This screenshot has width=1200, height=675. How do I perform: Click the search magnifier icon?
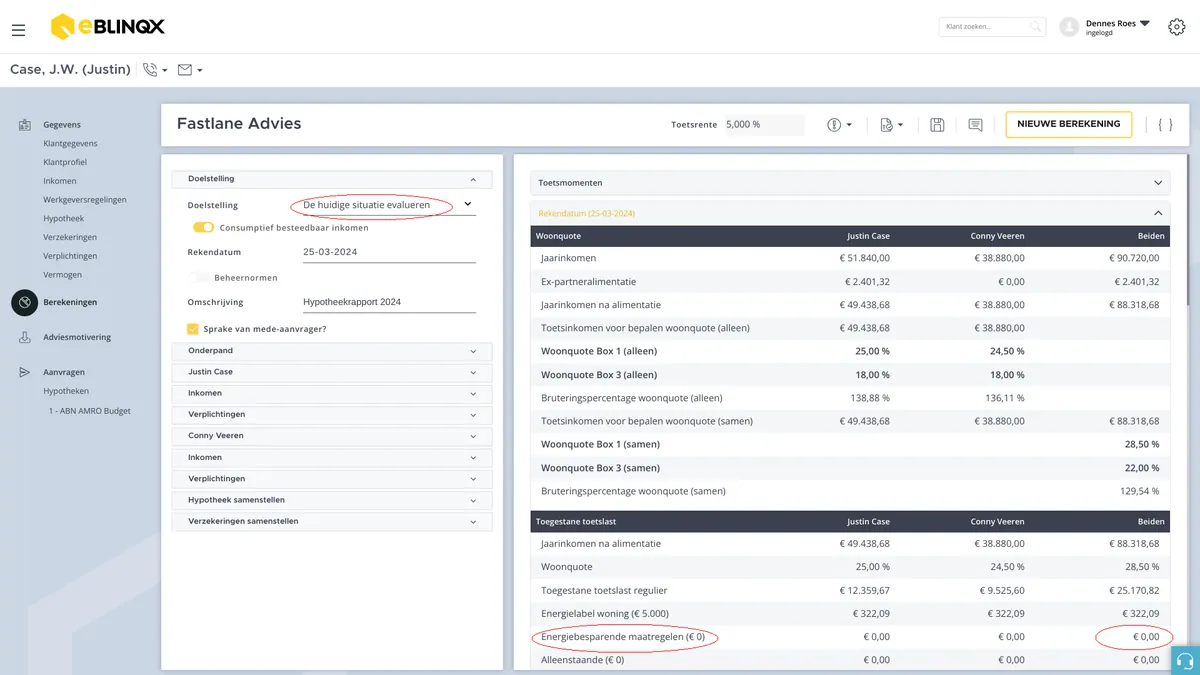click(1036, 27)
